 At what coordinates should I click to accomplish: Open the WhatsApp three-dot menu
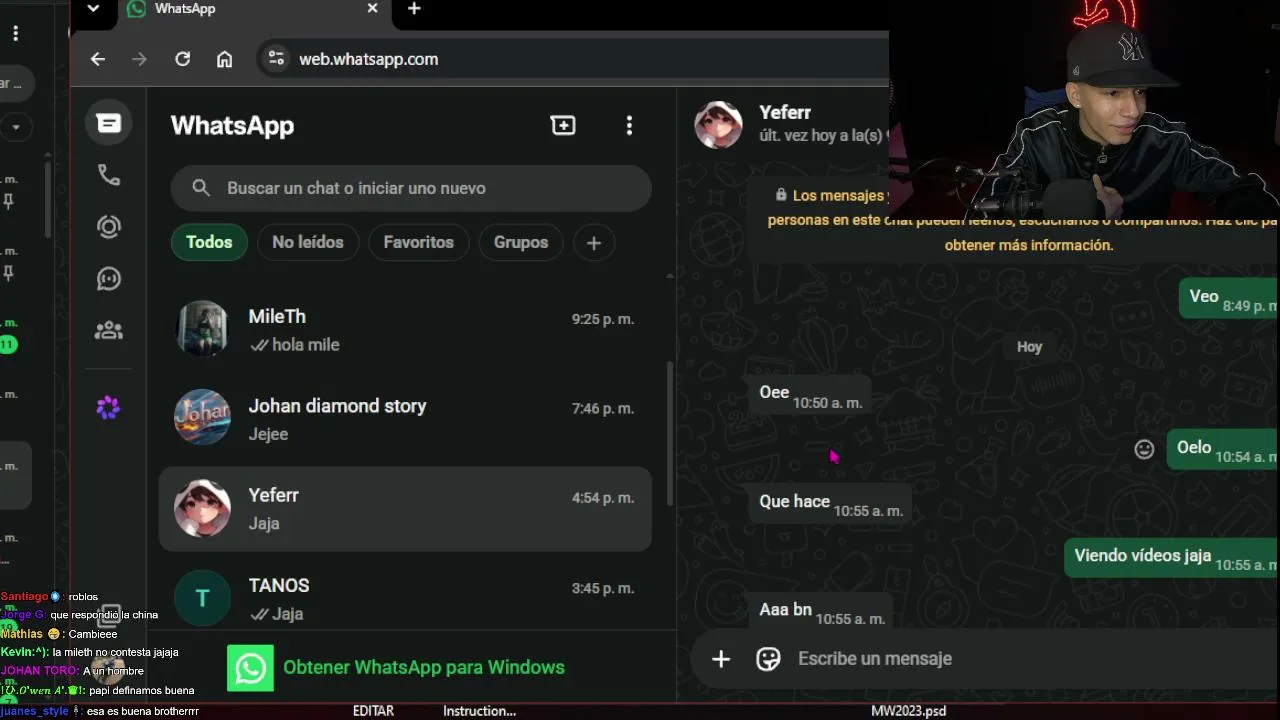[x=629, y=125]
